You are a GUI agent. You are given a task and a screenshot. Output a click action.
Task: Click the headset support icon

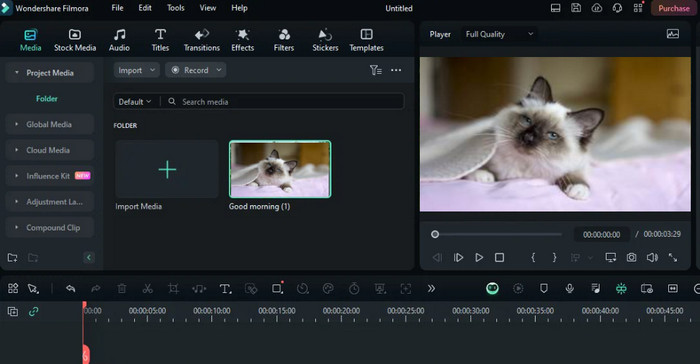tap(617, 8)
